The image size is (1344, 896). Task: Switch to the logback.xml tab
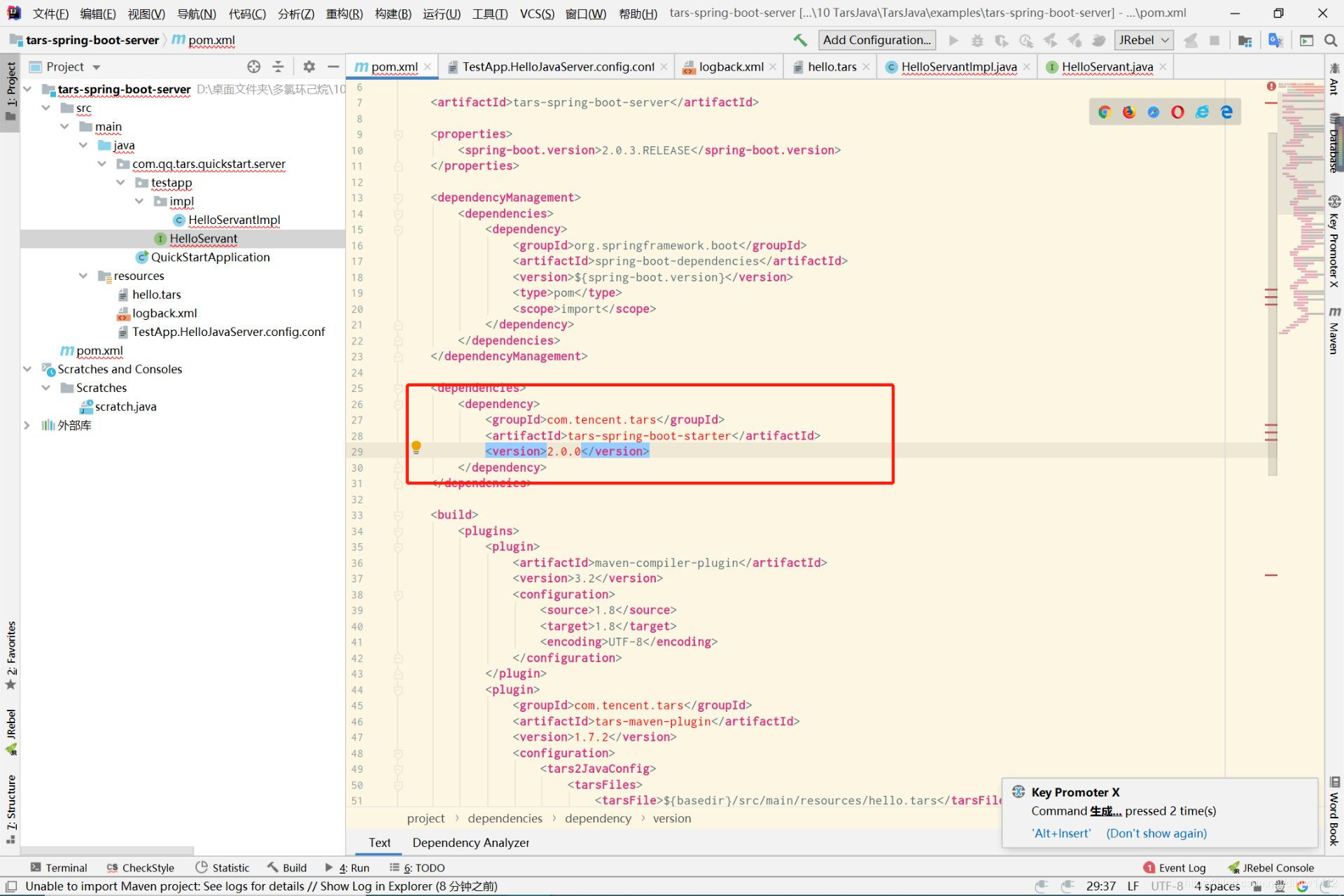(730, 66)
